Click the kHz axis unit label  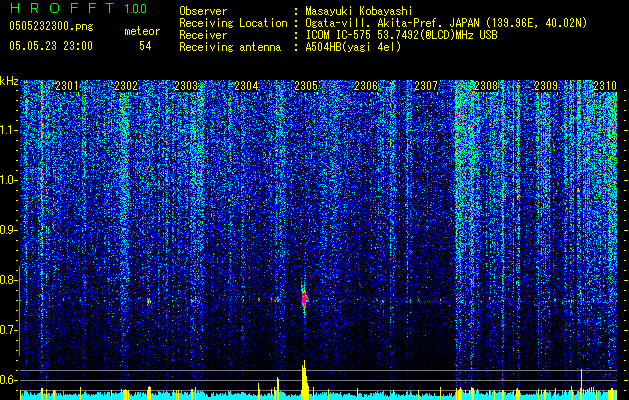(x=9, y=81)
